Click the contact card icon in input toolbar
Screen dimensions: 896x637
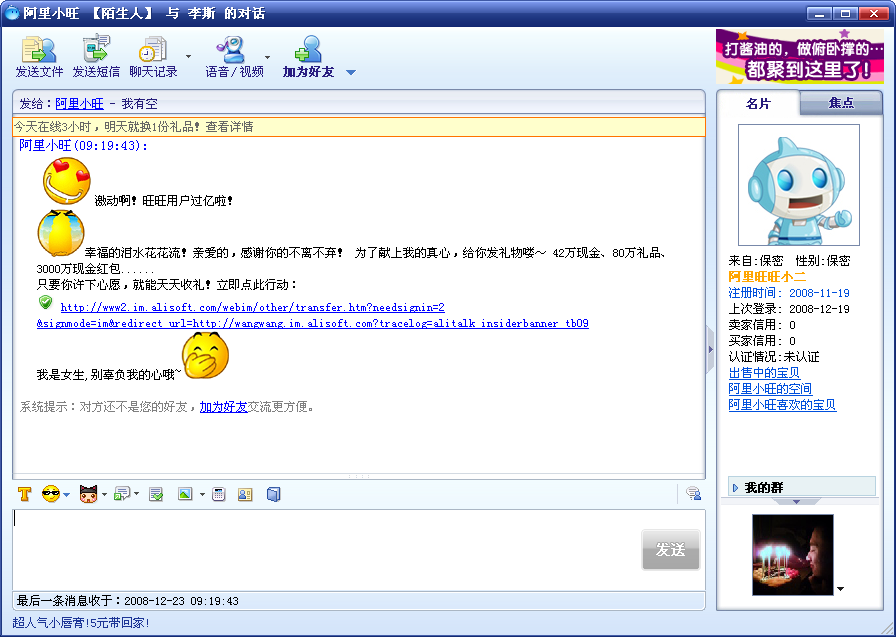[245, 494]
